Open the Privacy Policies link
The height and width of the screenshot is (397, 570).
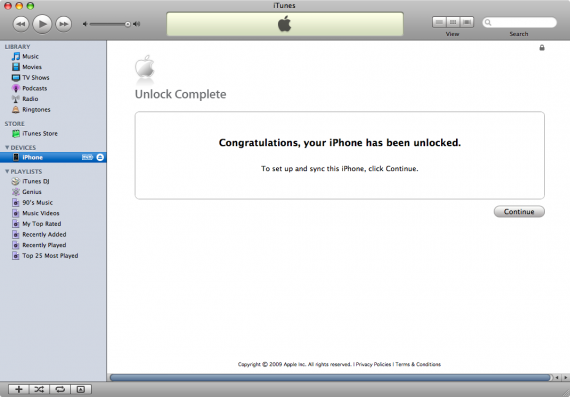point(373,364)
